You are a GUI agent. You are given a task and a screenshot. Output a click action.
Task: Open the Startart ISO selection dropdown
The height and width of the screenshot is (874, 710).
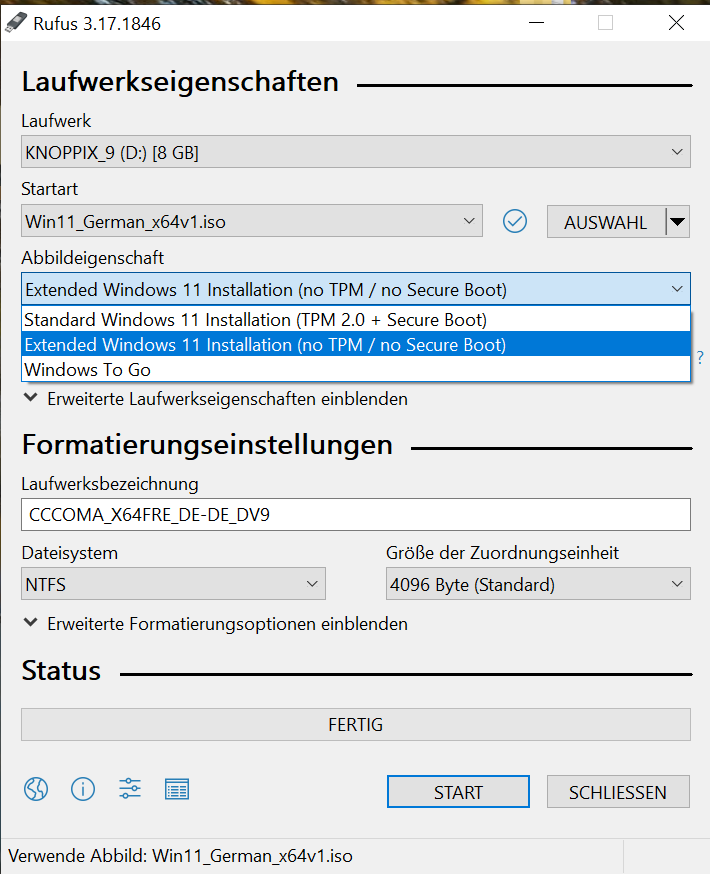click(x=252, y=221)
